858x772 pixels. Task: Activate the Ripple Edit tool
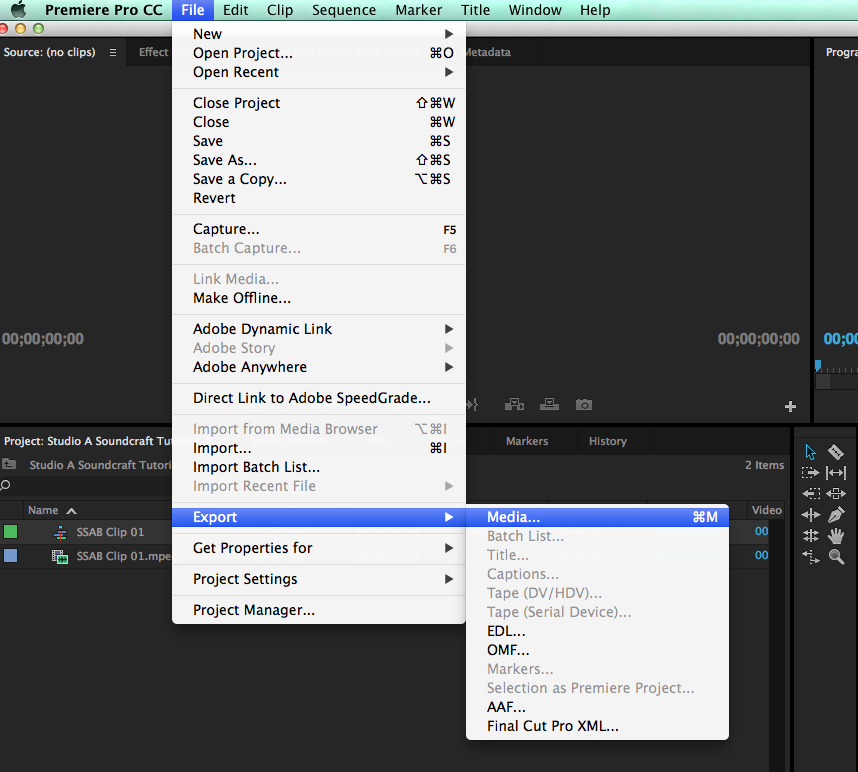810,515
